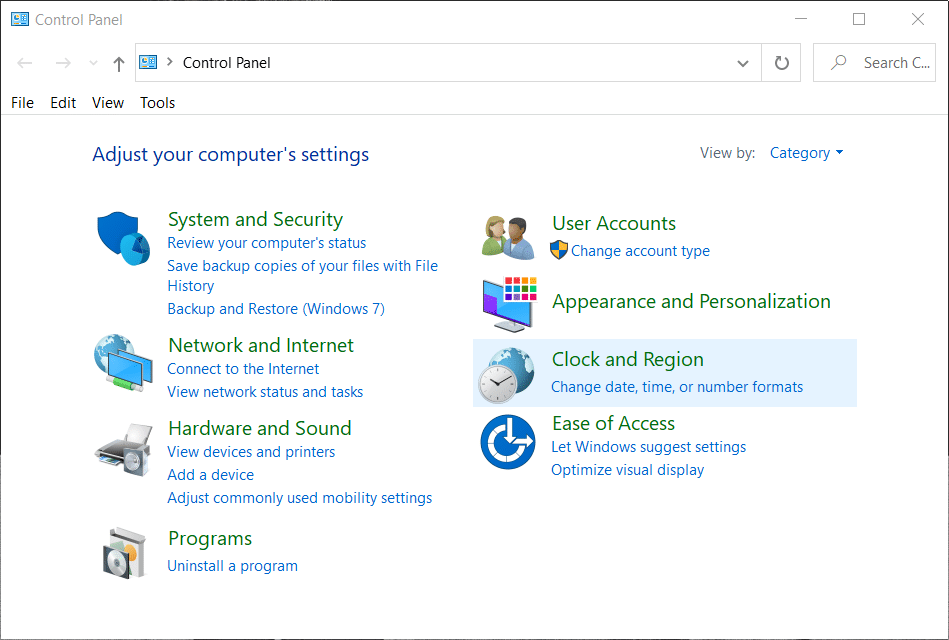
Task: Click the Uninstall a program link
Action: pos(232,565)
